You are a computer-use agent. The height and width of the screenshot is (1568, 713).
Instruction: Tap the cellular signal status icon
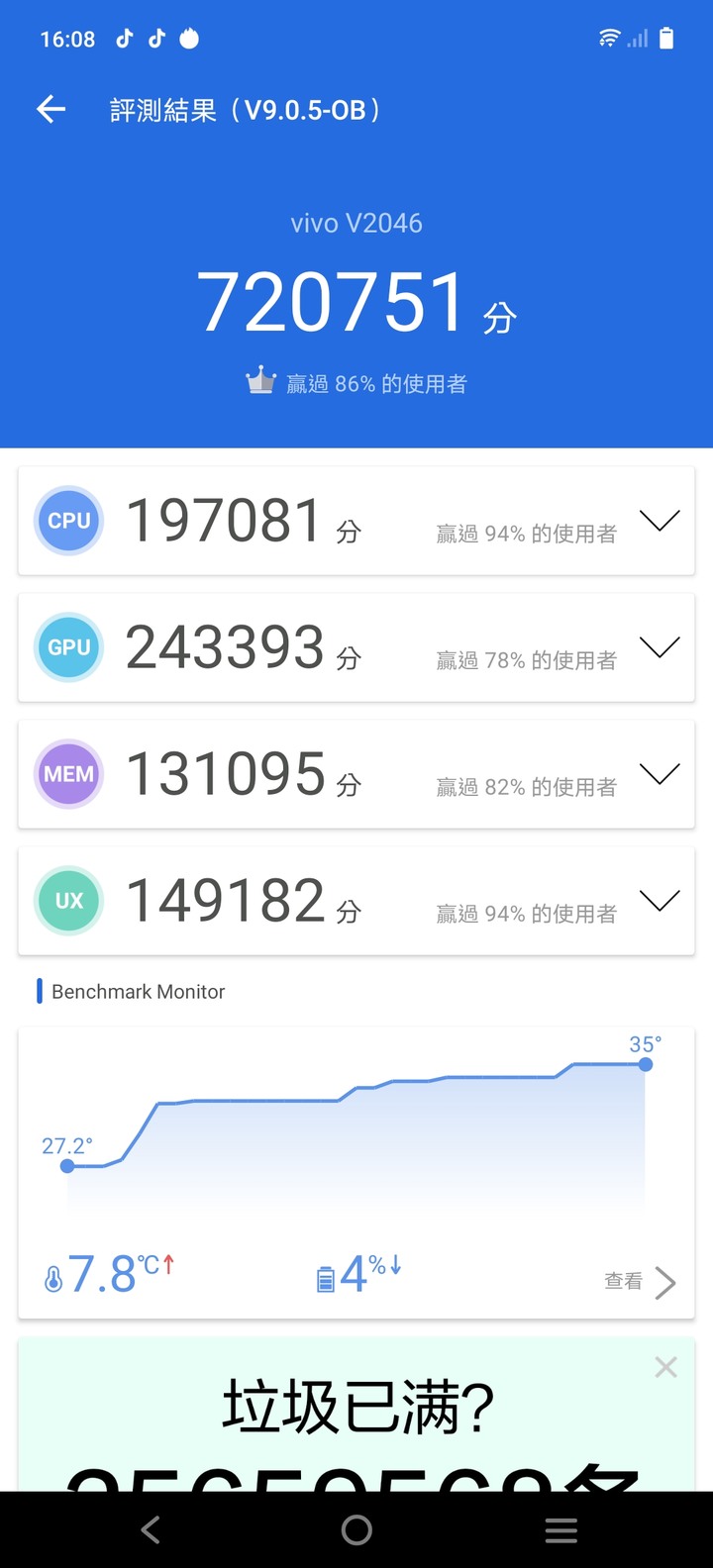(x=639, y=39)
